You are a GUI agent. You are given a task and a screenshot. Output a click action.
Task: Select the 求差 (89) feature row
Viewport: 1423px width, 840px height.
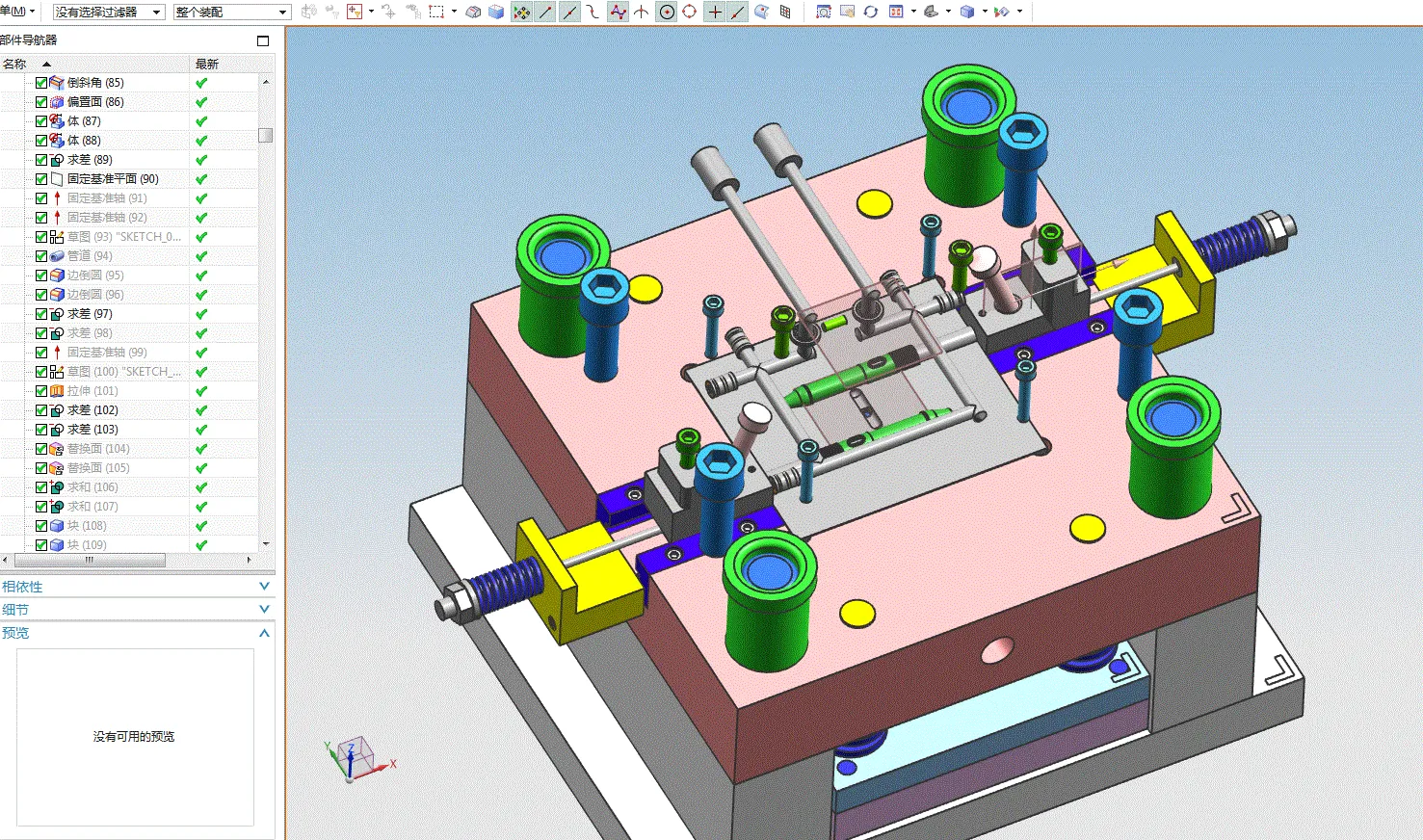(129, 160)
